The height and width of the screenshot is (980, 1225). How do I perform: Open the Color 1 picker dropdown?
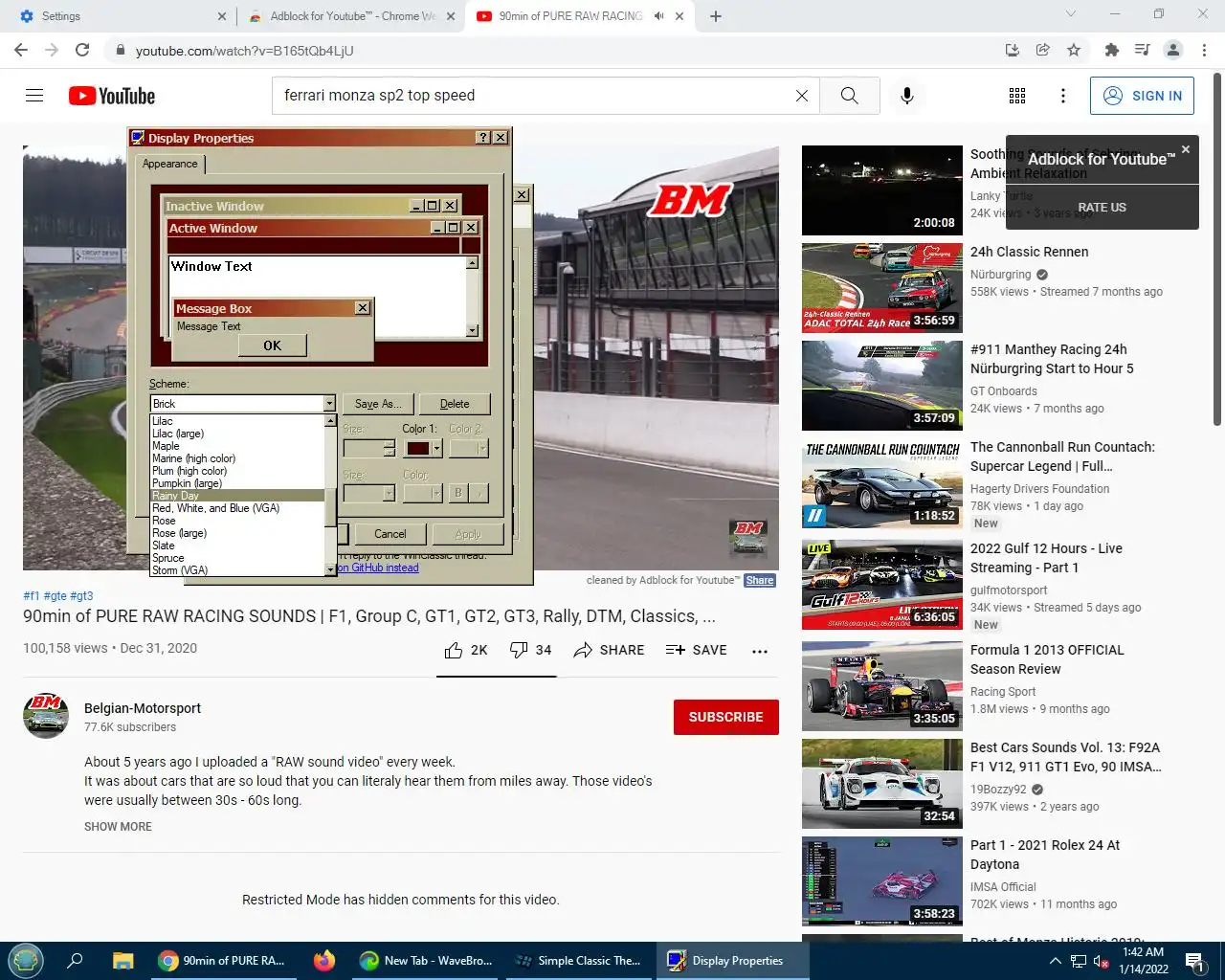pyautogui.click(x=436, y=448)
